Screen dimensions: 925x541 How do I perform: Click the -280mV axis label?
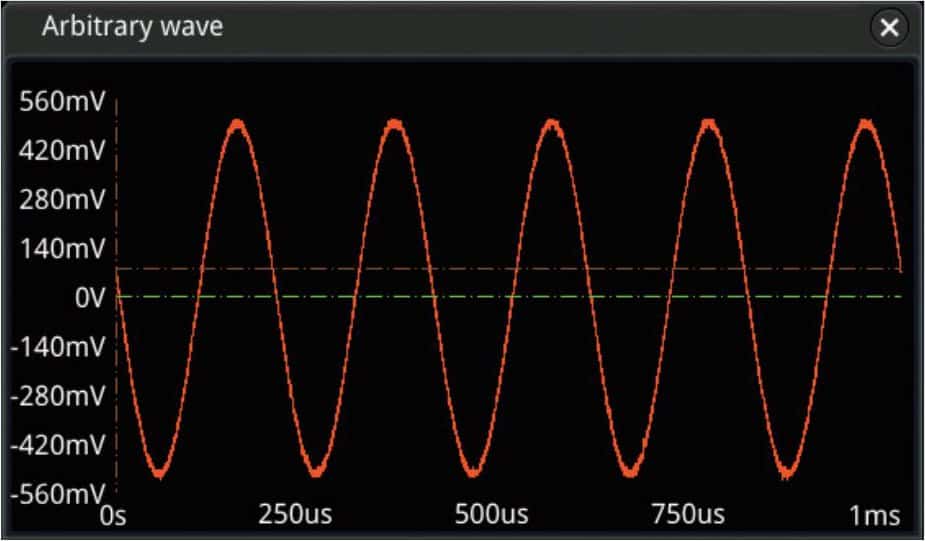click(58, 395)
